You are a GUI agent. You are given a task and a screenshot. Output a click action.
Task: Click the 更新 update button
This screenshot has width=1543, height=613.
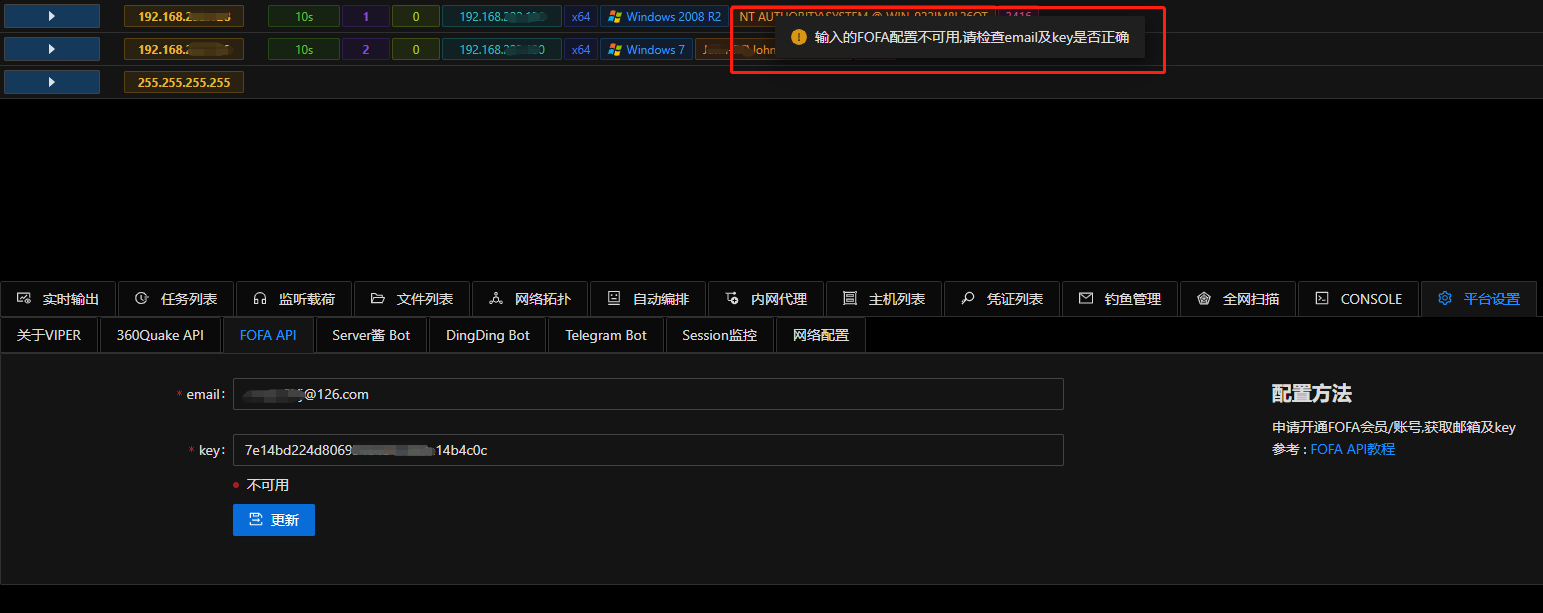click(x=273, y=519)
